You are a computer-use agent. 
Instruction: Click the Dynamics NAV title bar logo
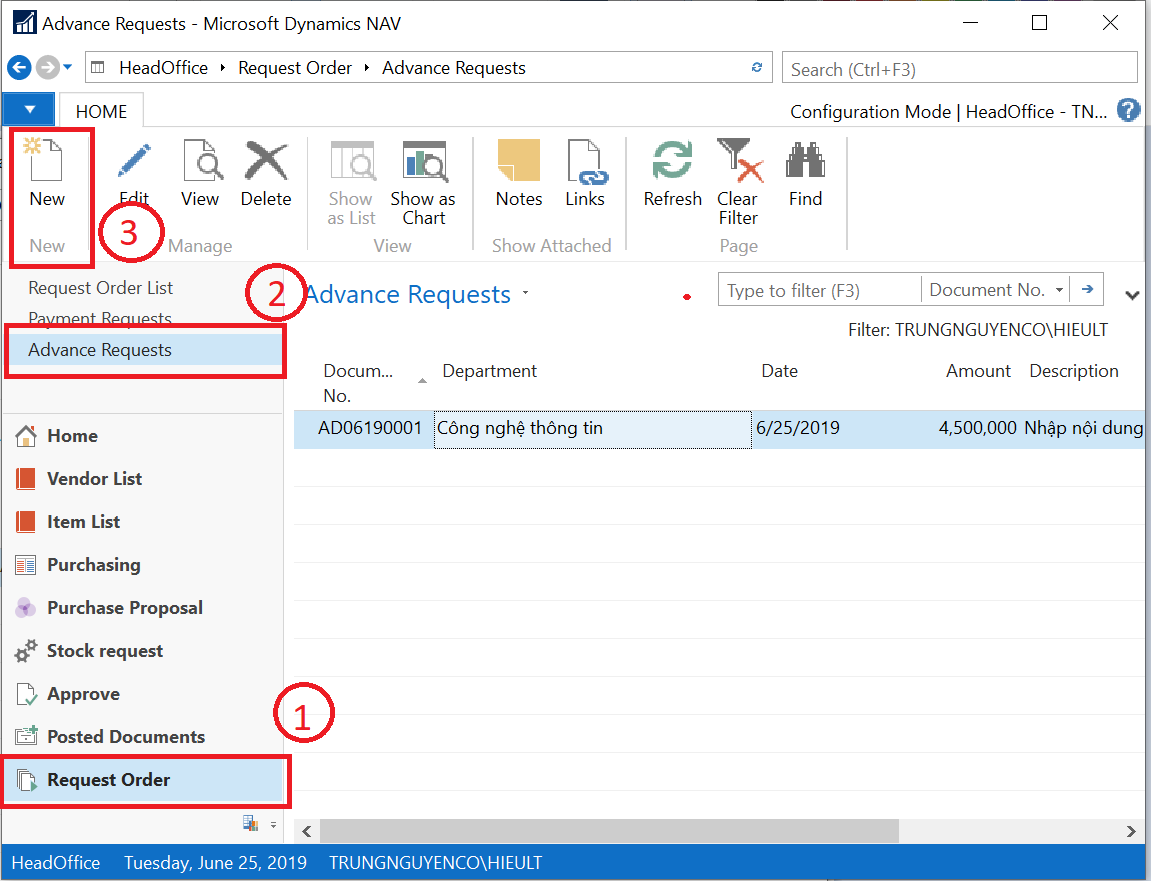point(24,23)
